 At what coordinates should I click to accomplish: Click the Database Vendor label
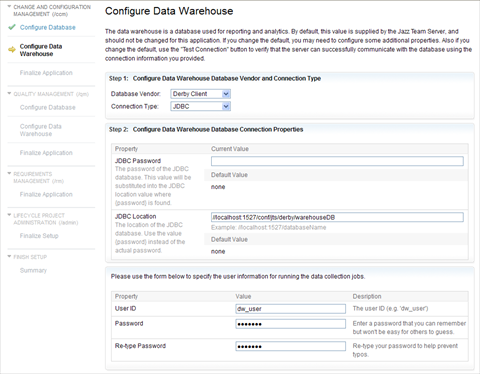(x=136, y=94)
